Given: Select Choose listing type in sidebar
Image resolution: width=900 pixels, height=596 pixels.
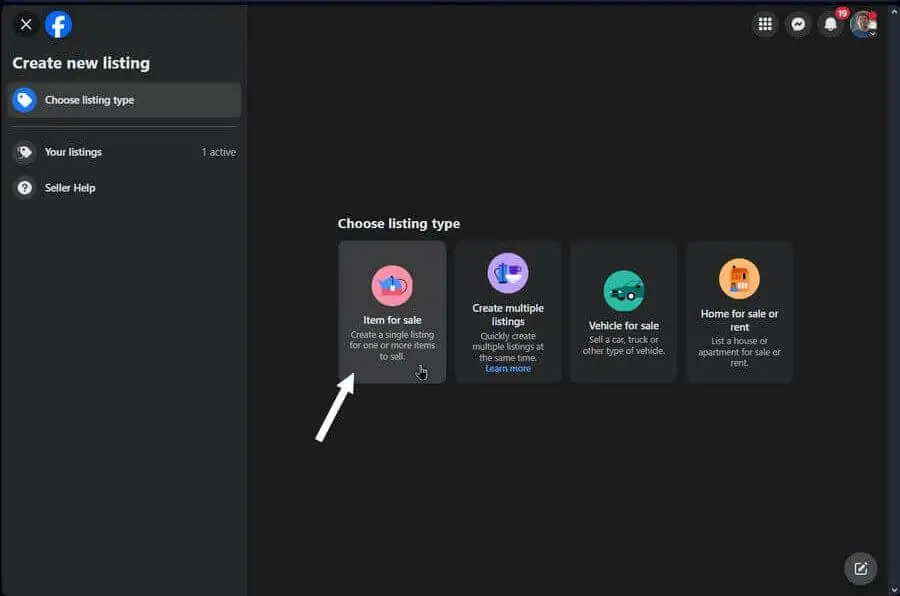Looking at the screenshot, I should (124, 100).
